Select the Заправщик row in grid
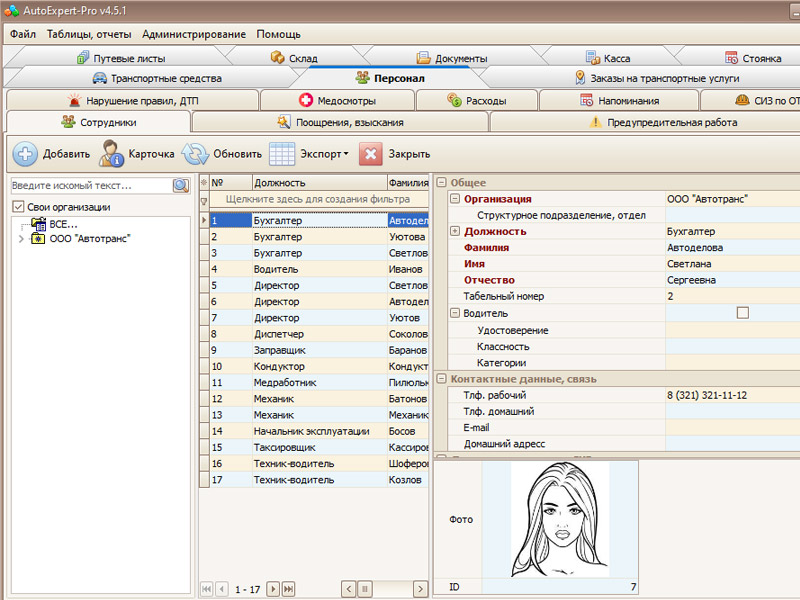This screenshot has height=600, width=800. coord(319,350)
